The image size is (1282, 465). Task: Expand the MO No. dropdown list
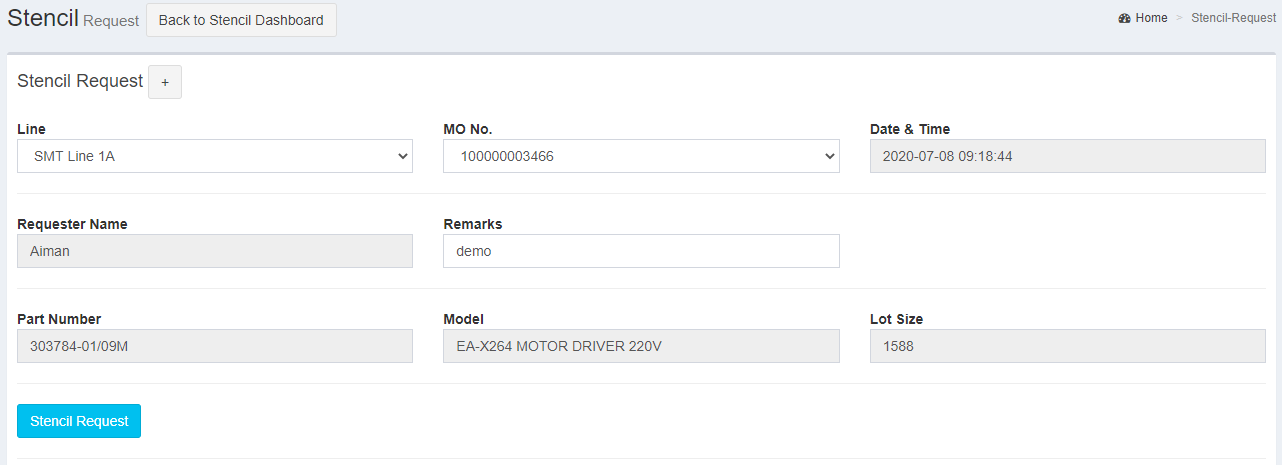click(641, 156)
